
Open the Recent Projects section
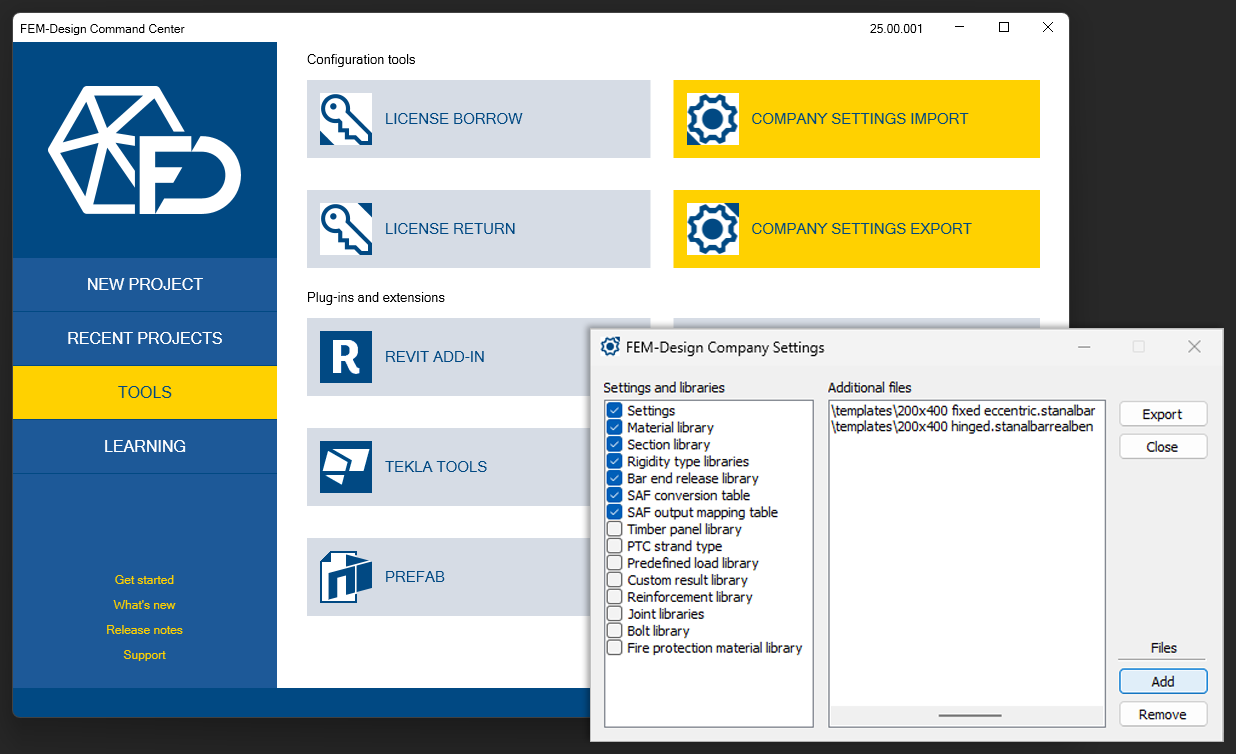tap(145, 339)
